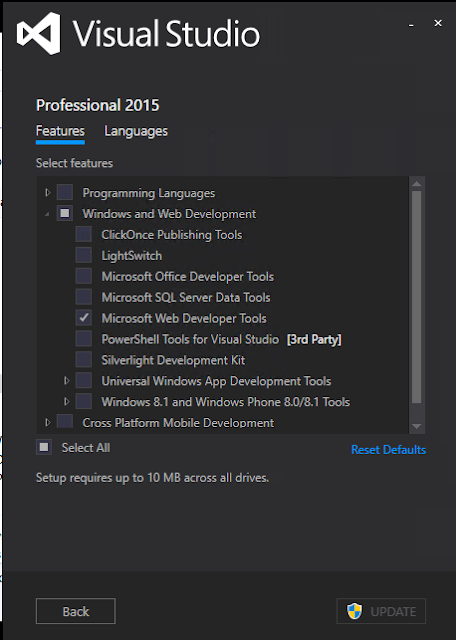Viewport: 456px width, 640px height.
Task: Expand Cross Platform Mobile Development node
Action: point(48,422)
